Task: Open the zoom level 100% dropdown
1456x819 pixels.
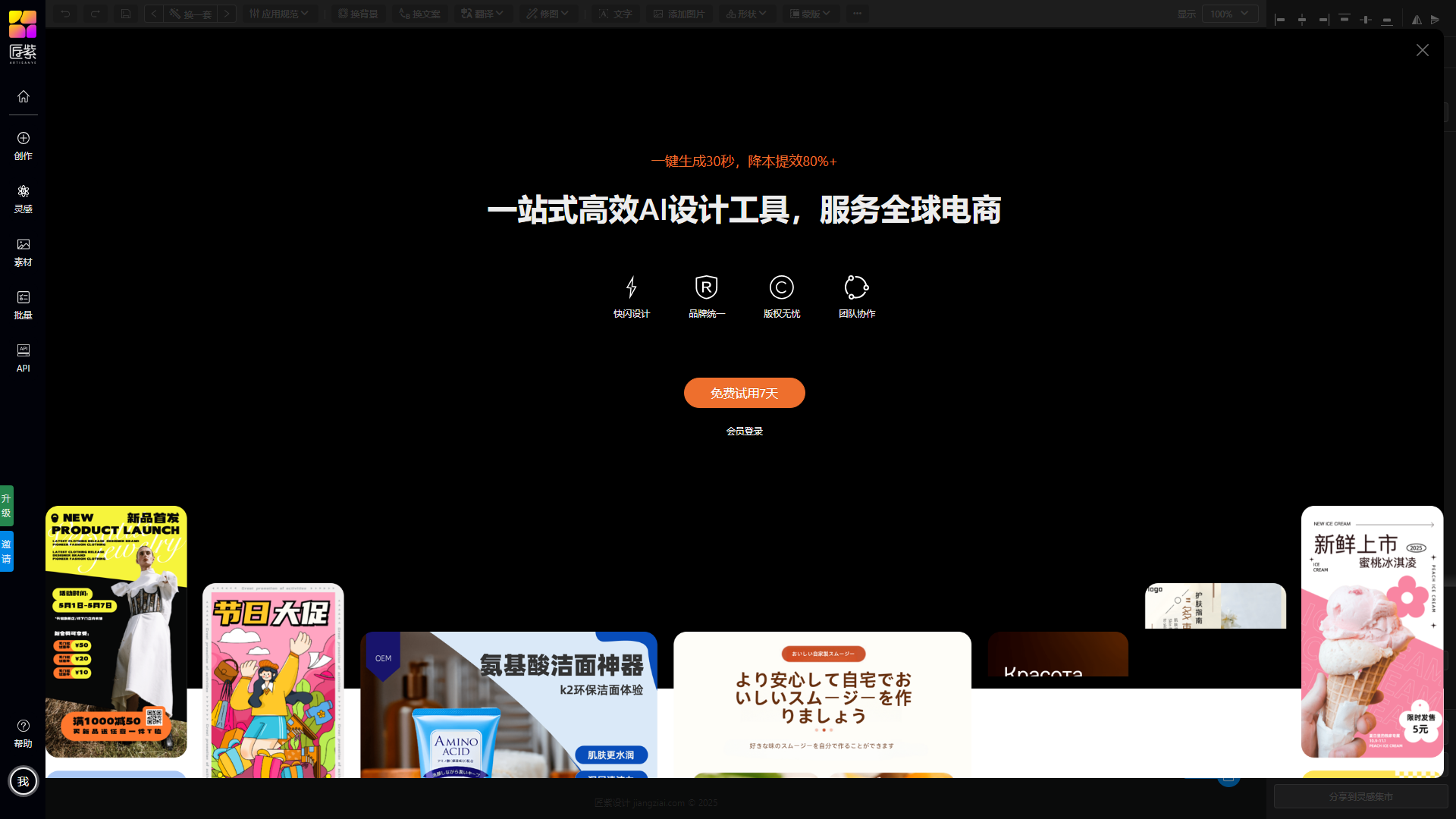Action: [x=1230, y=13]
